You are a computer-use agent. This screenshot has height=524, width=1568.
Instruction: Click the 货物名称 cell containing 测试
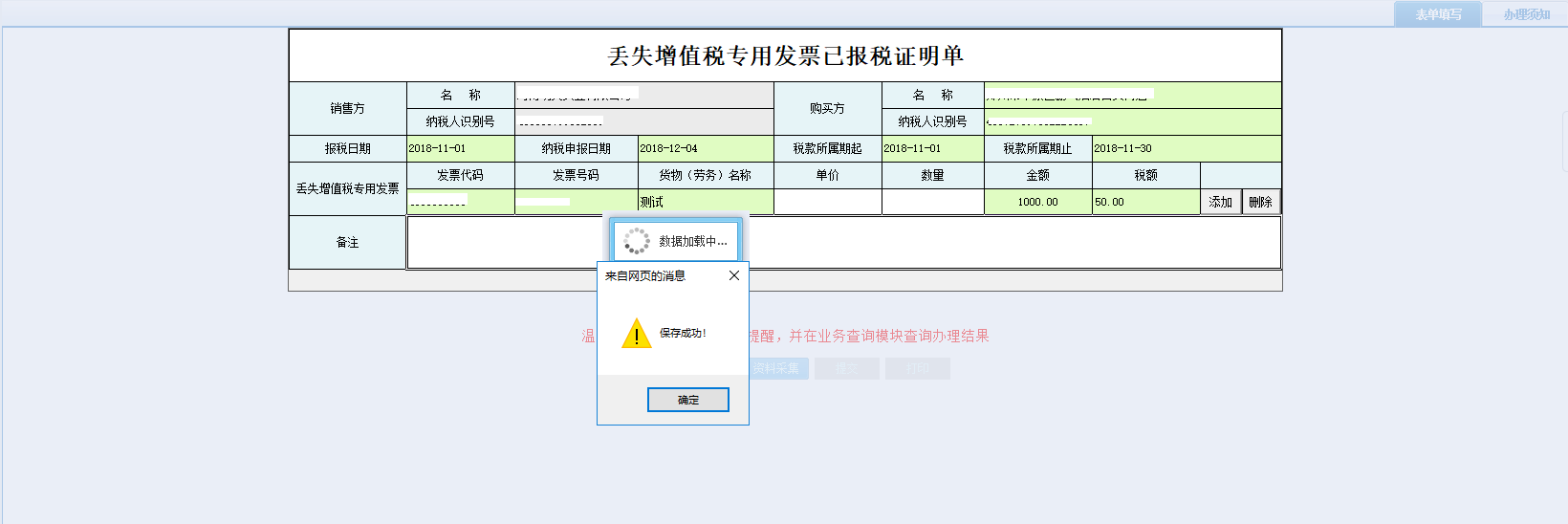[x=705, y=202]
